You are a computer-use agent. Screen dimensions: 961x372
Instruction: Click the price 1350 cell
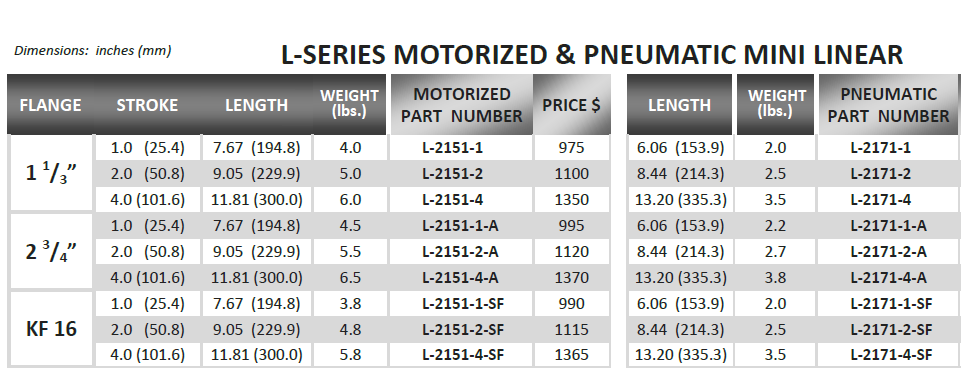click(x=572, y=200)
